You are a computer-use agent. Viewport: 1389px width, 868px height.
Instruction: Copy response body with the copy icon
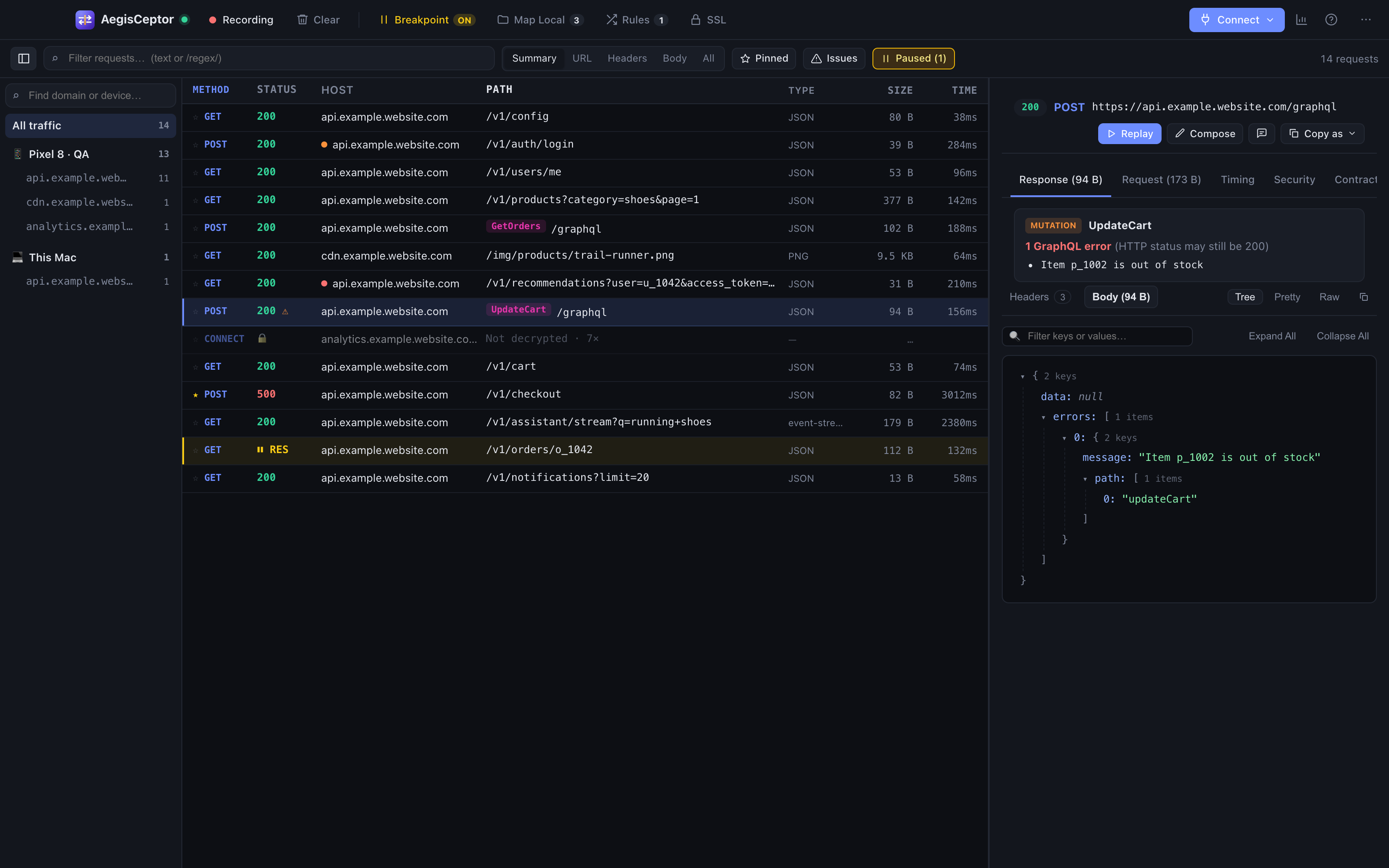[x=1364, y=297]
